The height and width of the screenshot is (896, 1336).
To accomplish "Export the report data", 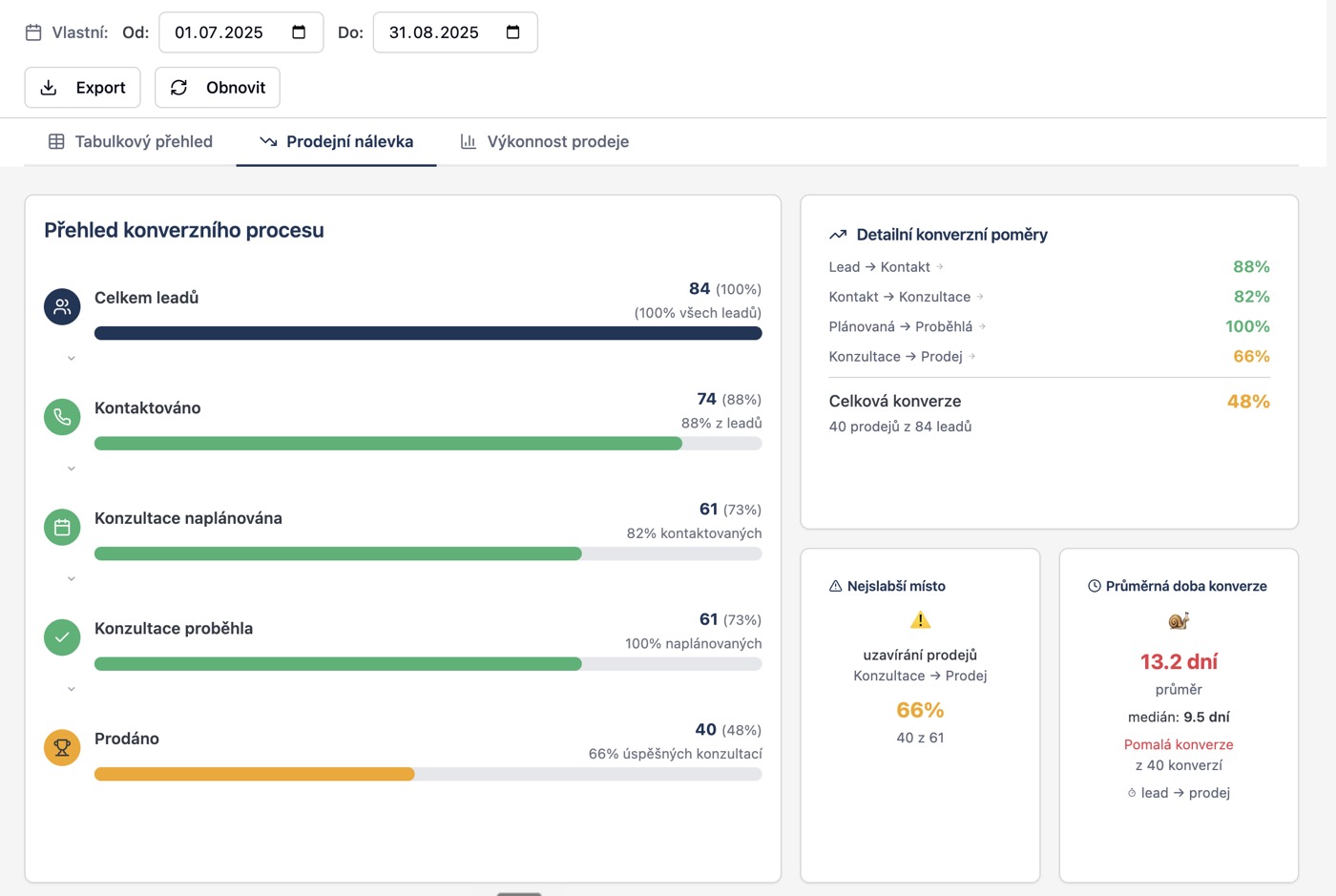I will [82, 88].
